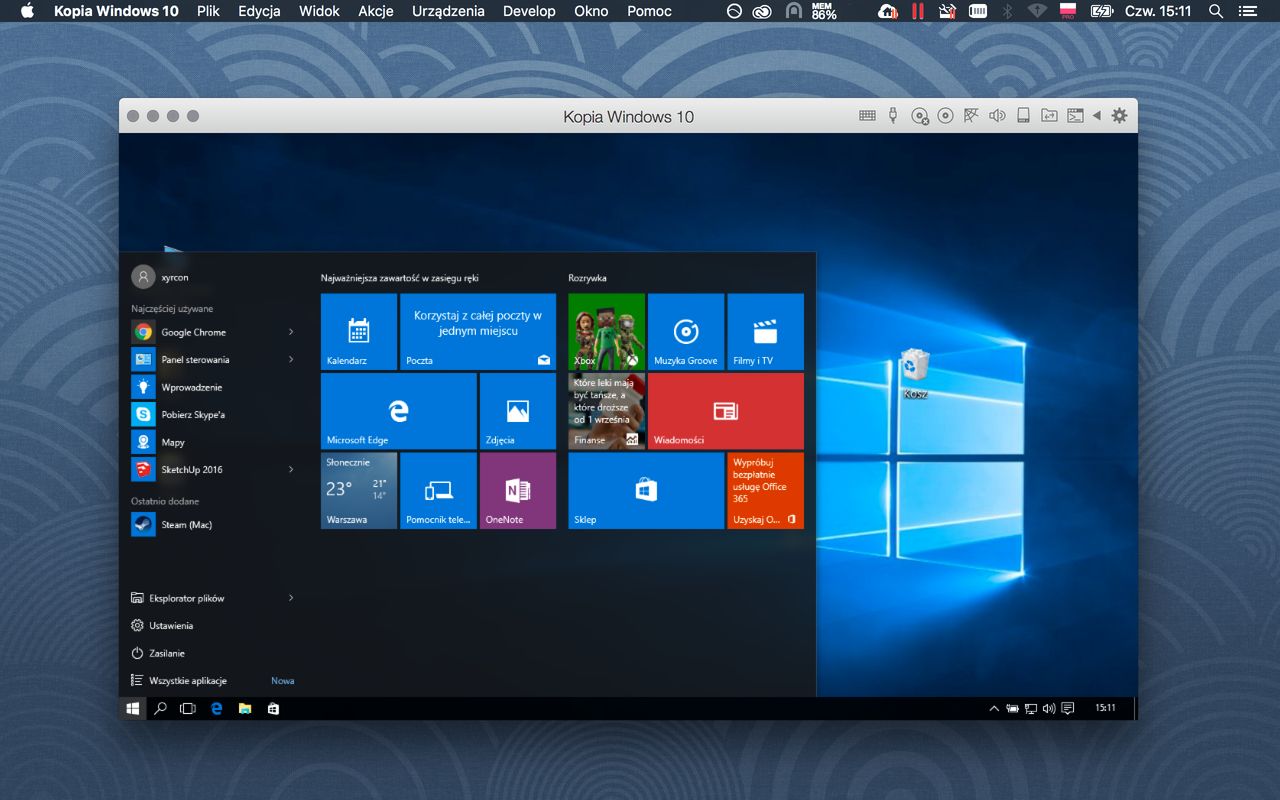Open the Pomocnik telefonu tile
The image size is (1280, 800).
[x=438, y=490]
